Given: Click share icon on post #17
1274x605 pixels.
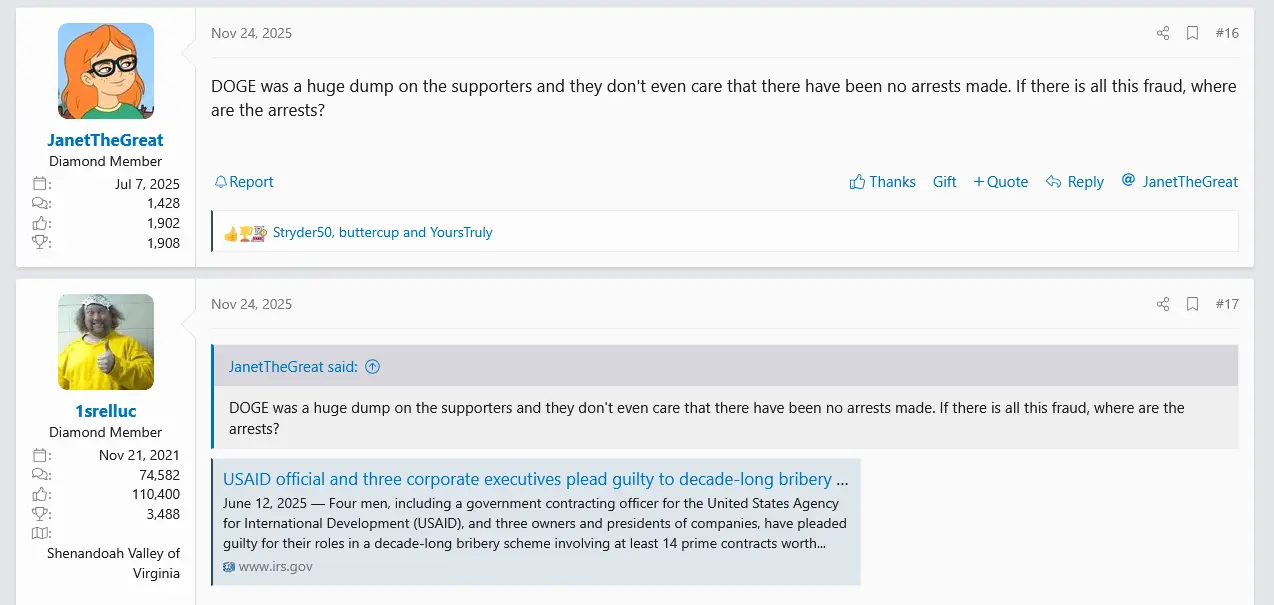Looking at the screenshot, I should [x=1163, y=304].
